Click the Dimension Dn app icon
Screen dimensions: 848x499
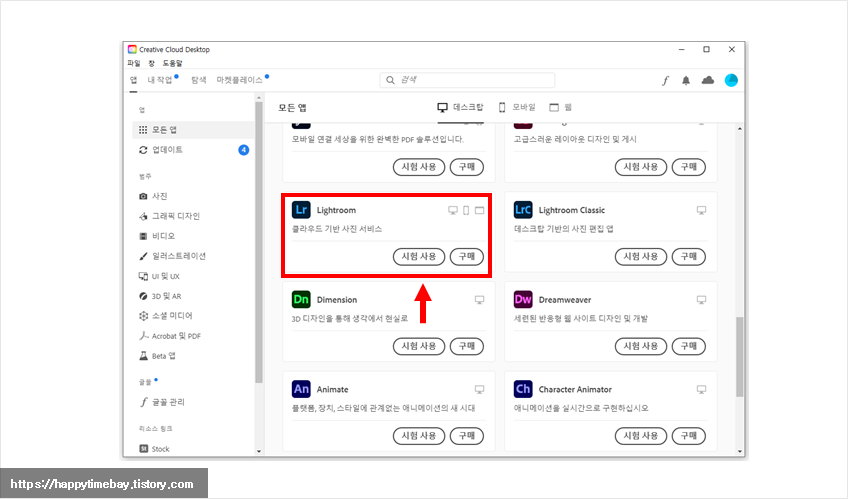pos(301,300)
